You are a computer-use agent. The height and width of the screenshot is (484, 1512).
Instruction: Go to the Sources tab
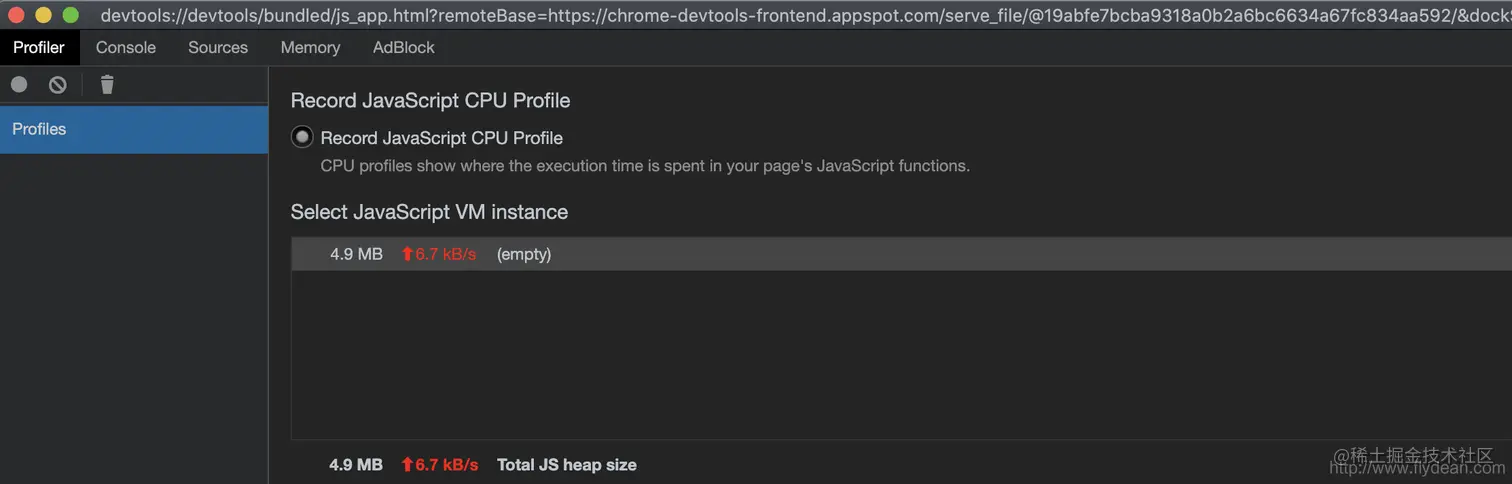[x=218, y=47]
